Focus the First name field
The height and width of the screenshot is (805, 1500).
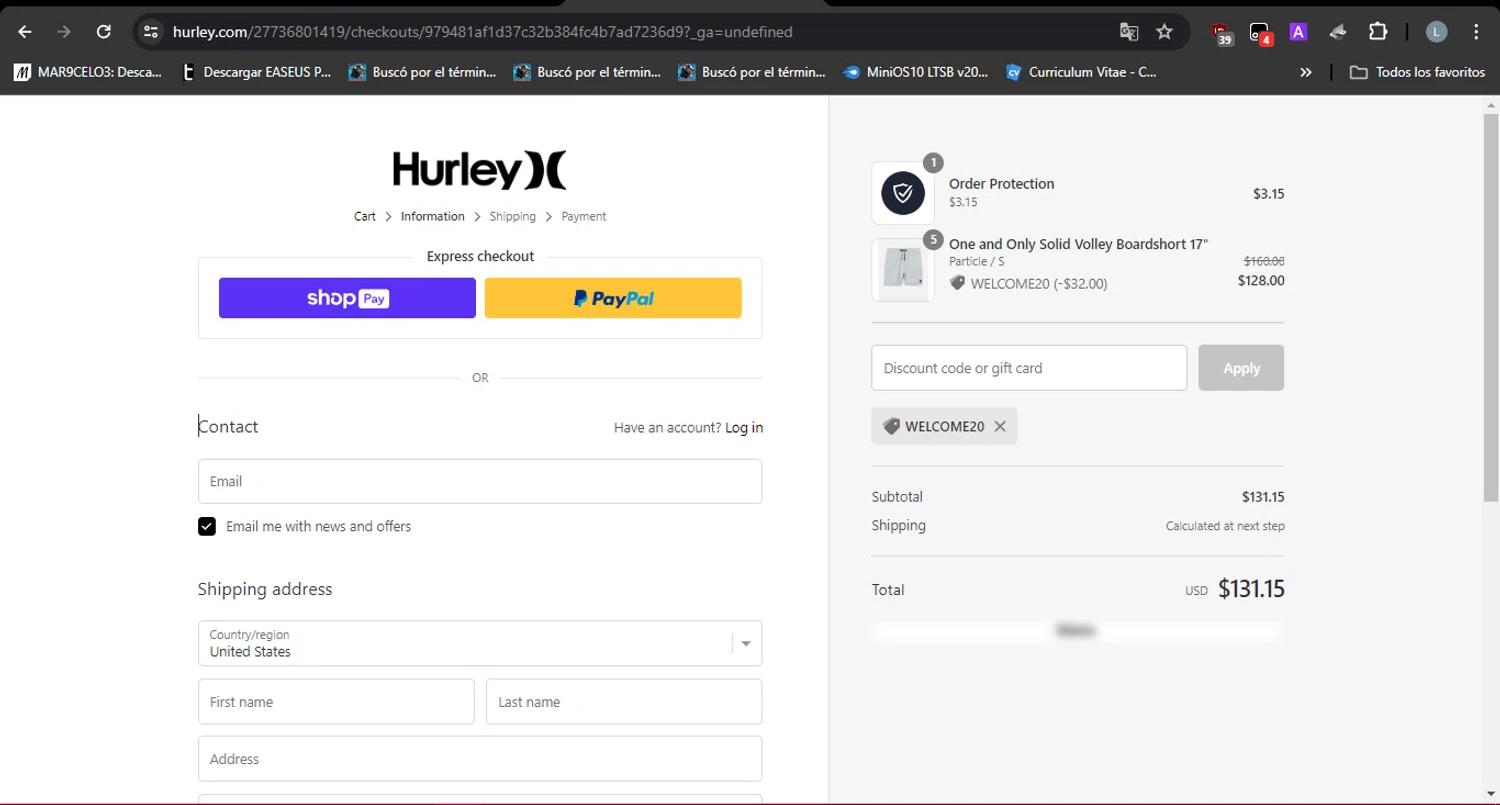pyautogui.click(x=336, y=702)
